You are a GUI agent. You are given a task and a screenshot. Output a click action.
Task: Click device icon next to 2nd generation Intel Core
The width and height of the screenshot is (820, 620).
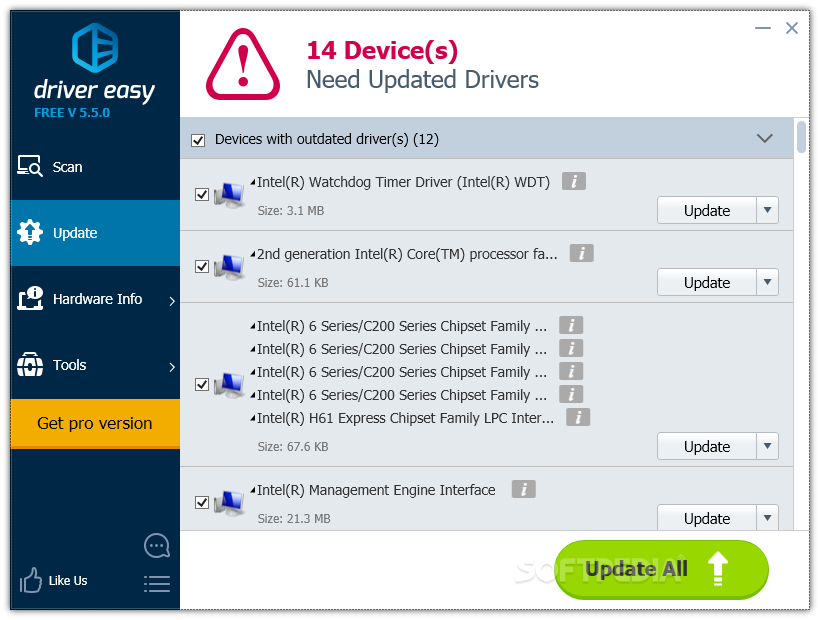(229, 267)
